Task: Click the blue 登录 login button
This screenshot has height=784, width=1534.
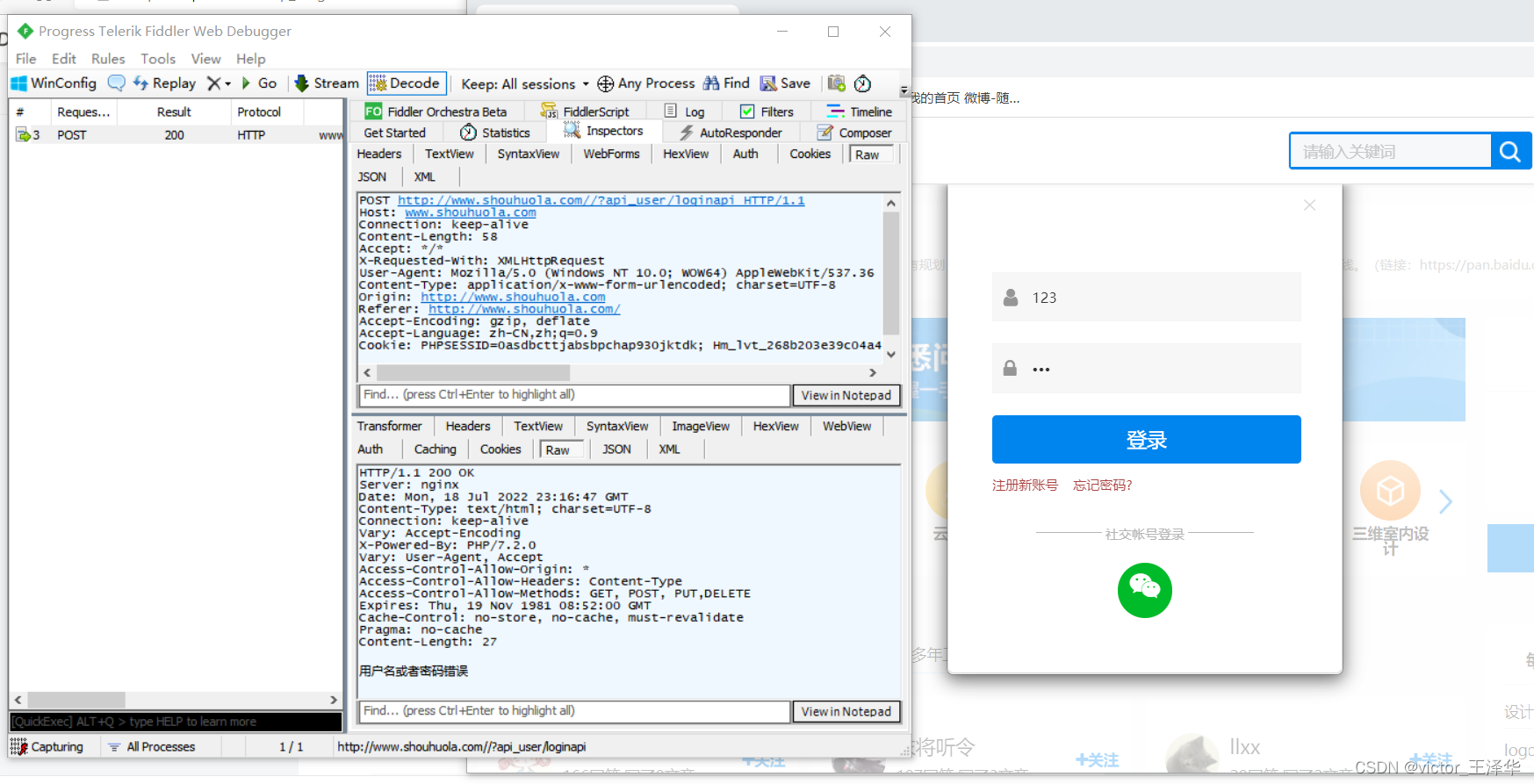Action: 1146,439
